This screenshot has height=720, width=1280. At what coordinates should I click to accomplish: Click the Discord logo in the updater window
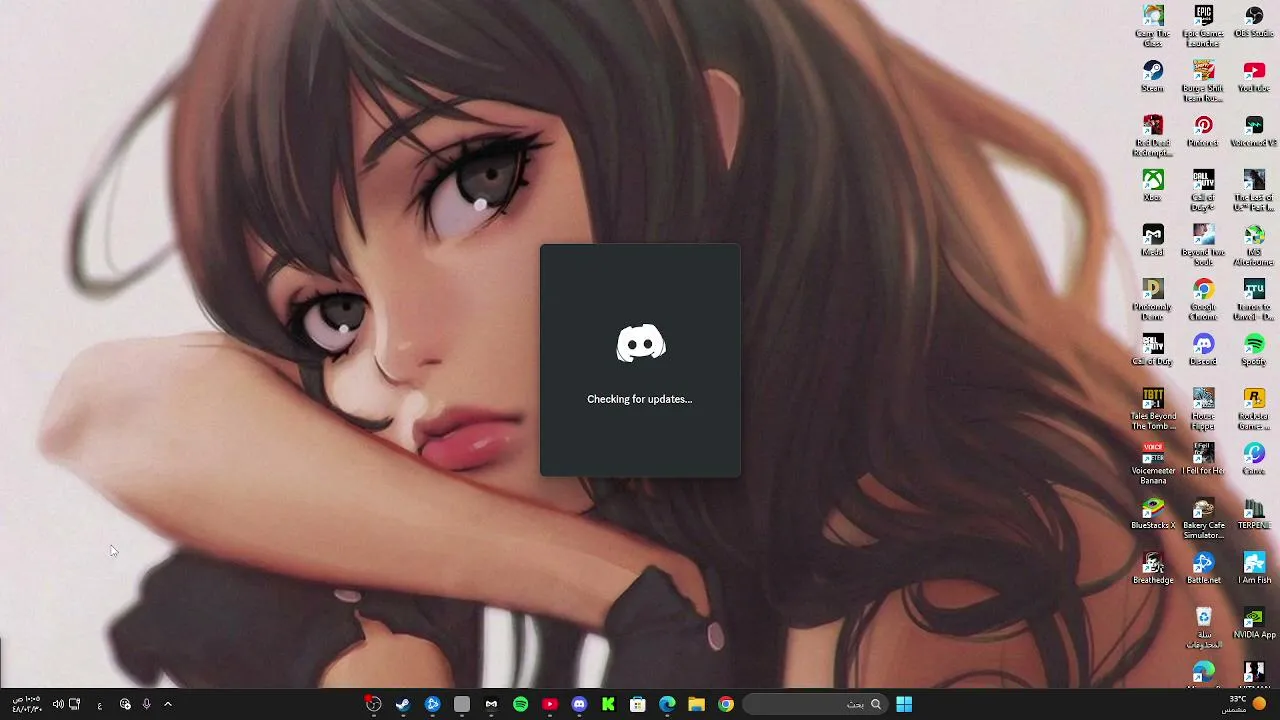[x=640, y=343]
